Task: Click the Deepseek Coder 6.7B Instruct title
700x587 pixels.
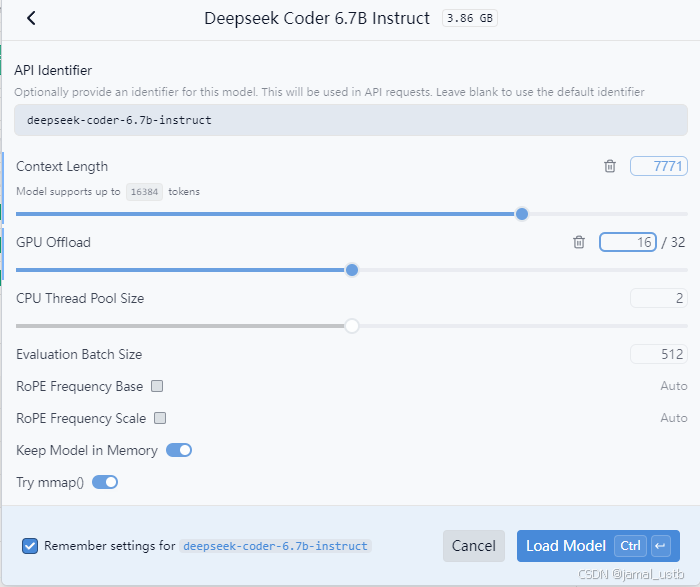Action: 317,18
